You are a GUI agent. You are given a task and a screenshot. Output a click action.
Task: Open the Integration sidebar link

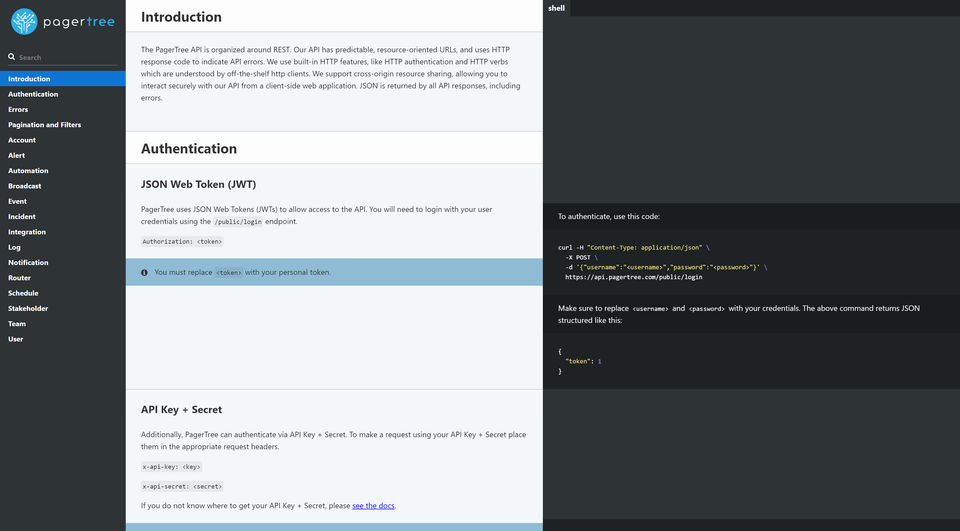[27, 232]
